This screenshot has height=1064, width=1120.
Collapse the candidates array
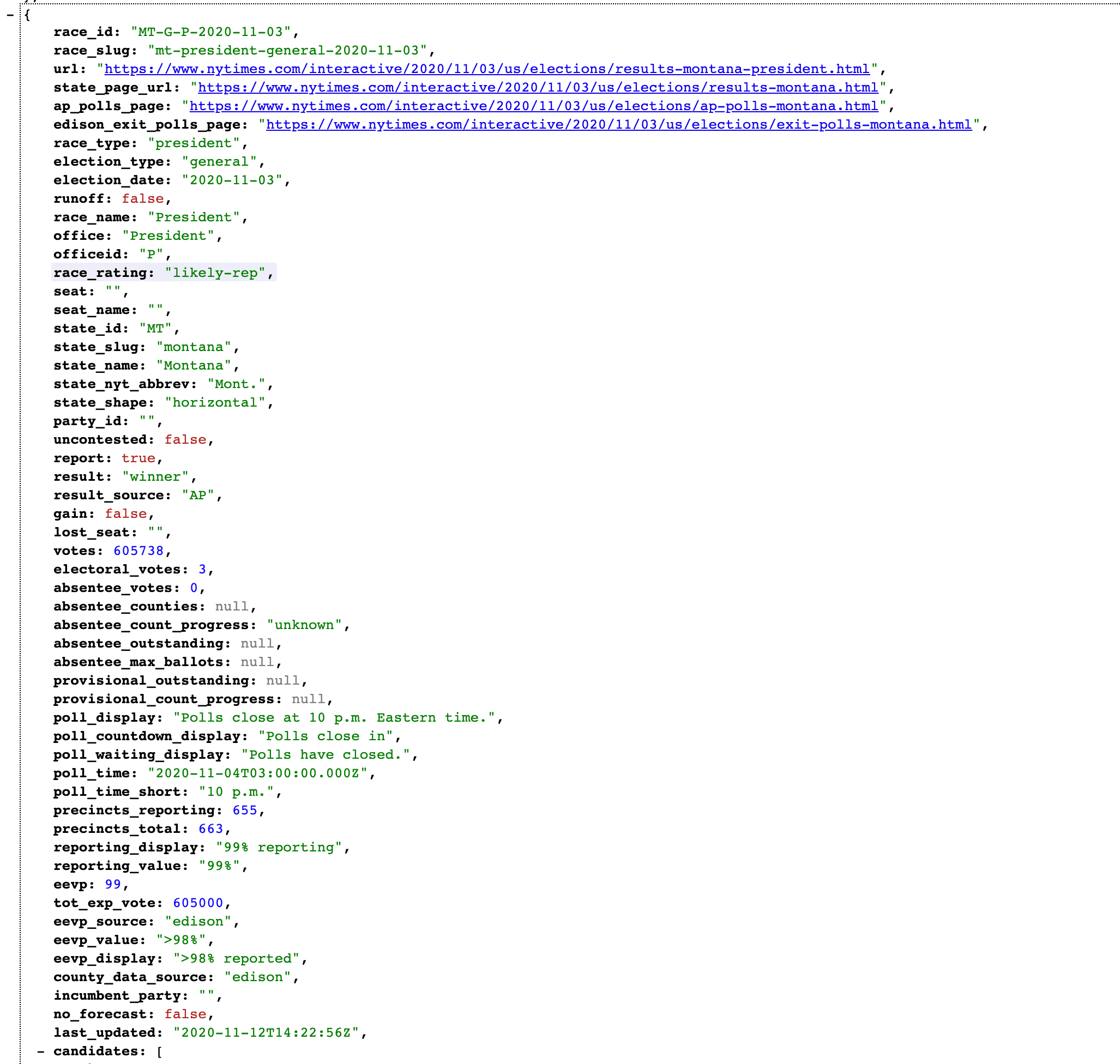(x=41, y=1051)
